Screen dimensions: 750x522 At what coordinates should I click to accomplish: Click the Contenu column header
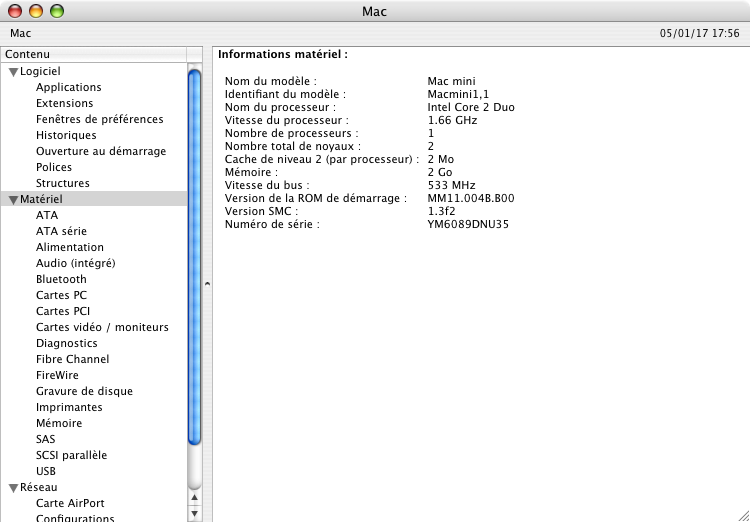pyautogui.click(x=94, y=54)
